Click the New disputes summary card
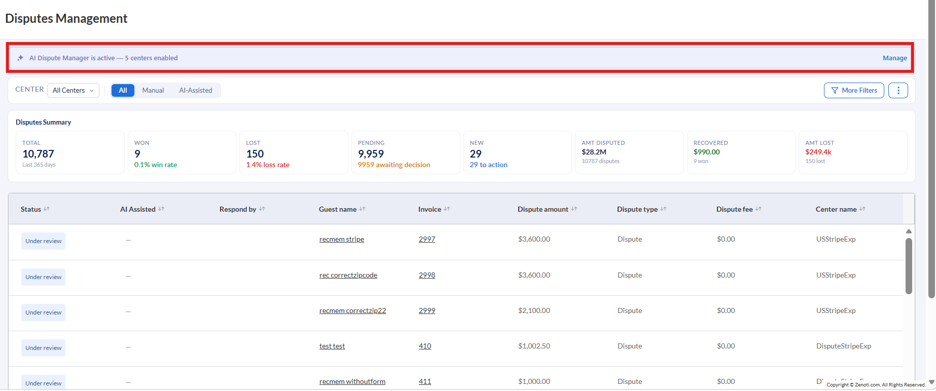Viewport: 936px width, 391px height. pyautogui.click(x=517, y=153)
